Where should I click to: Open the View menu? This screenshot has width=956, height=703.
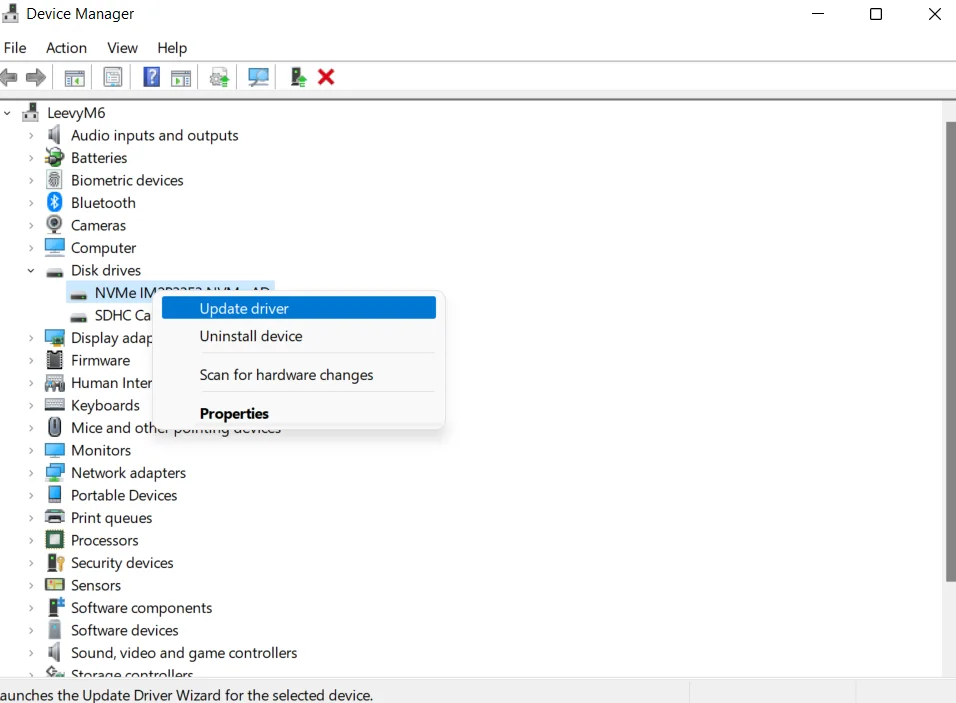pyautogui.click(x=122, y=48)
